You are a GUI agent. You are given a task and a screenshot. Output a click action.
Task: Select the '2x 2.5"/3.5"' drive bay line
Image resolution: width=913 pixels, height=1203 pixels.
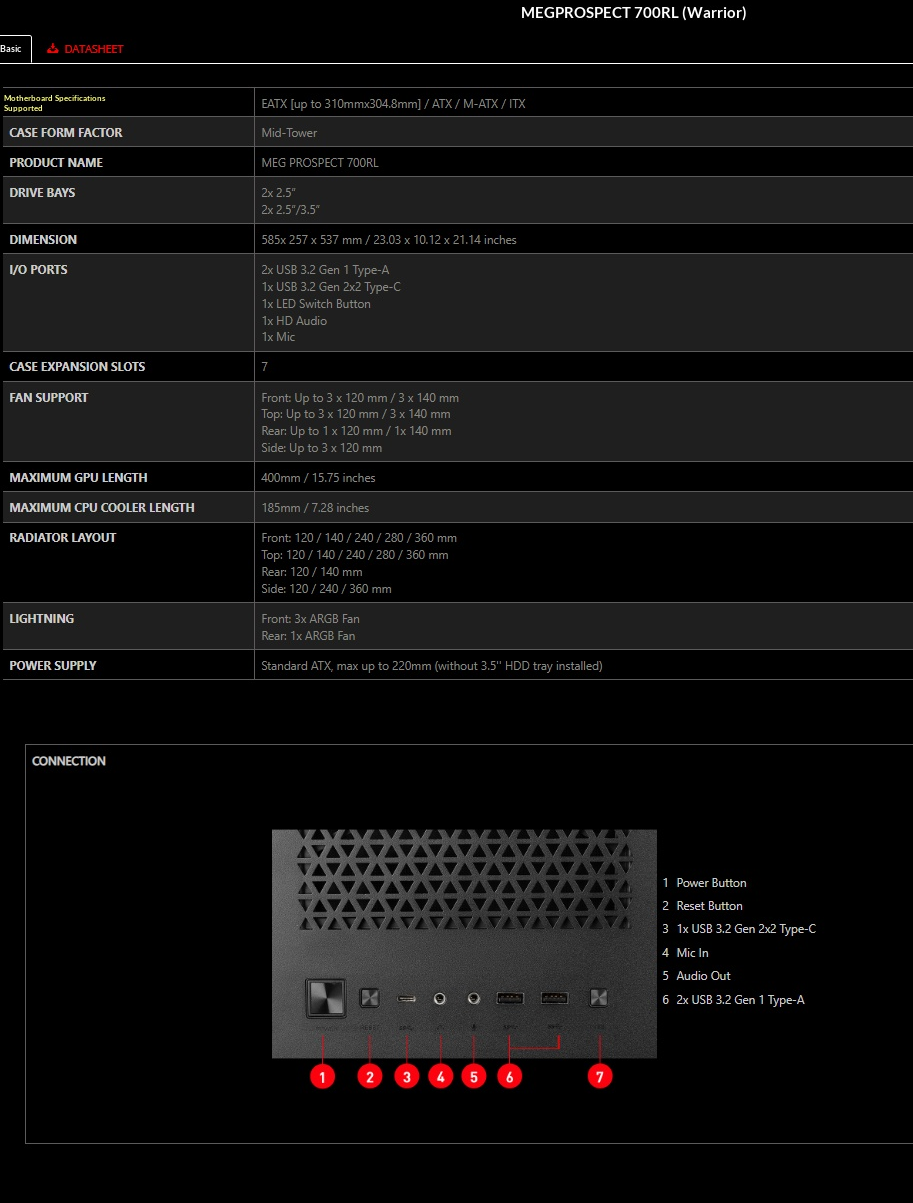pyautogui.click(x=290, y=210)
